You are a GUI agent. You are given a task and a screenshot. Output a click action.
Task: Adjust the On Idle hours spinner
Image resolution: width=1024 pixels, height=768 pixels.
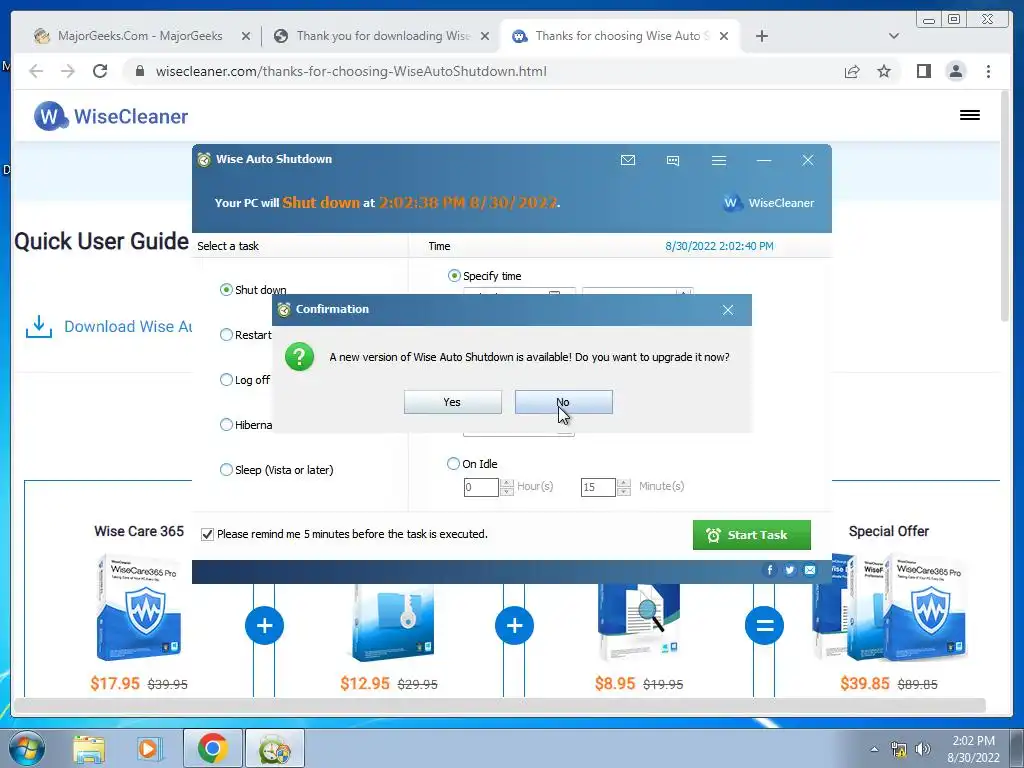tap(507, 487)
